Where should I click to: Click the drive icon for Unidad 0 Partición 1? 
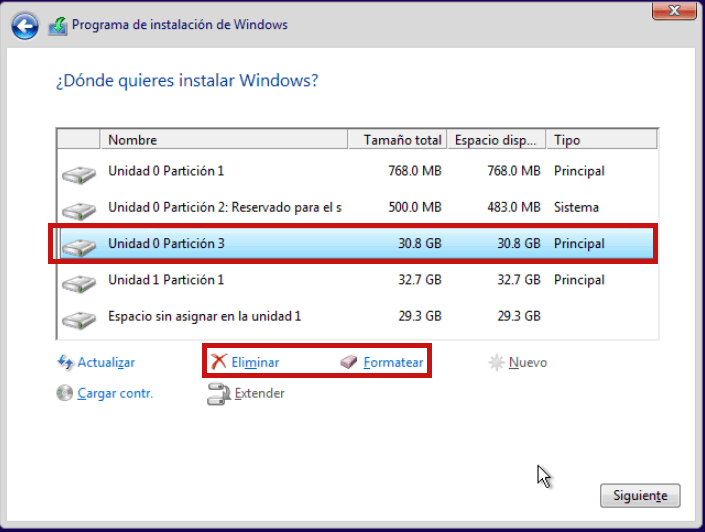tap(79, 174)
